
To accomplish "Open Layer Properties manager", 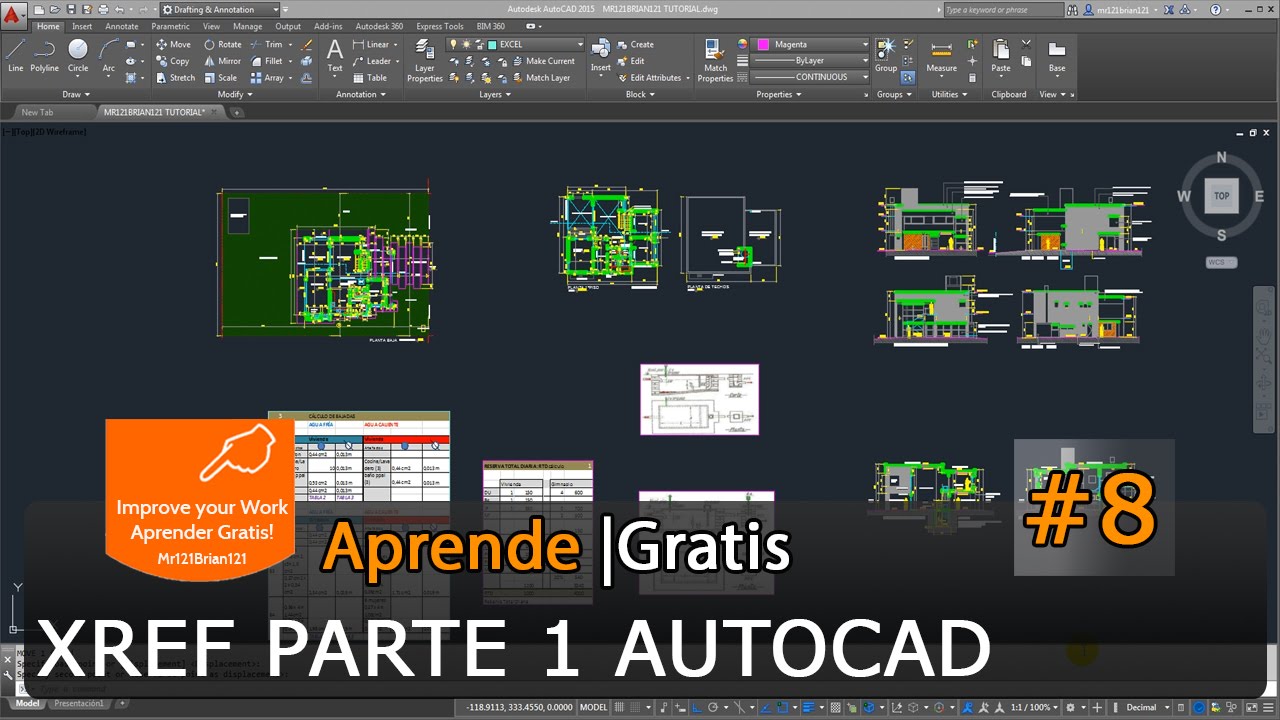I will (x=424, y=62).
